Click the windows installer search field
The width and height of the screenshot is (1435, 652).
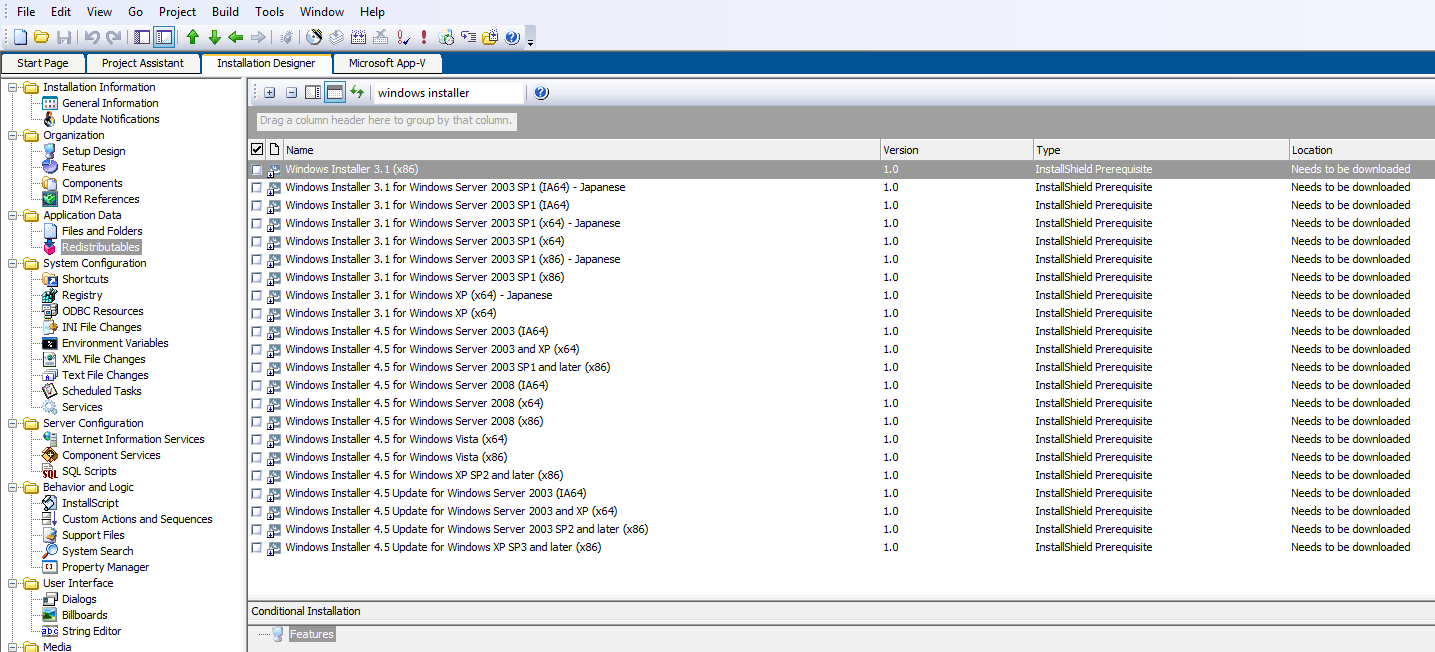point(448,93)
